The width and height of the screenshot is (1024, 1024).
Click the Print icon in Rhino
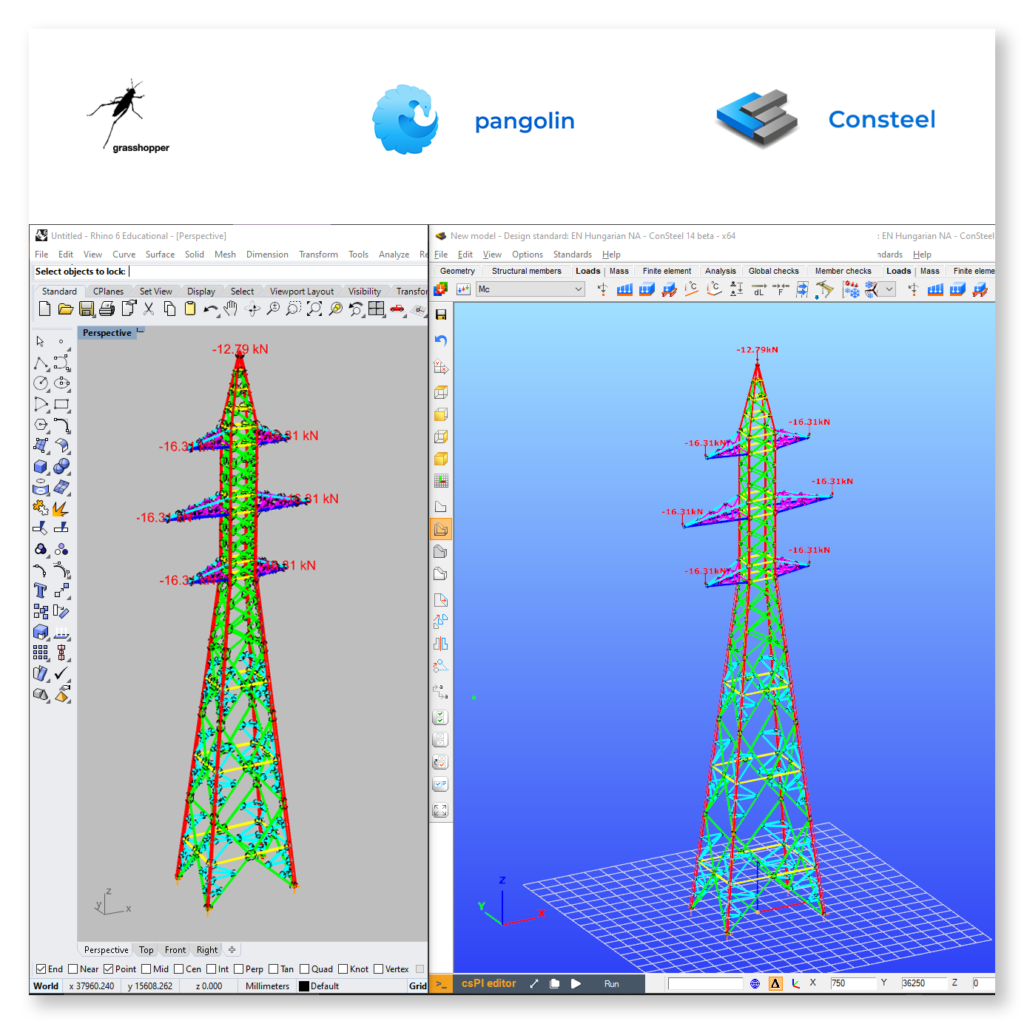click(x=107, y=309)
